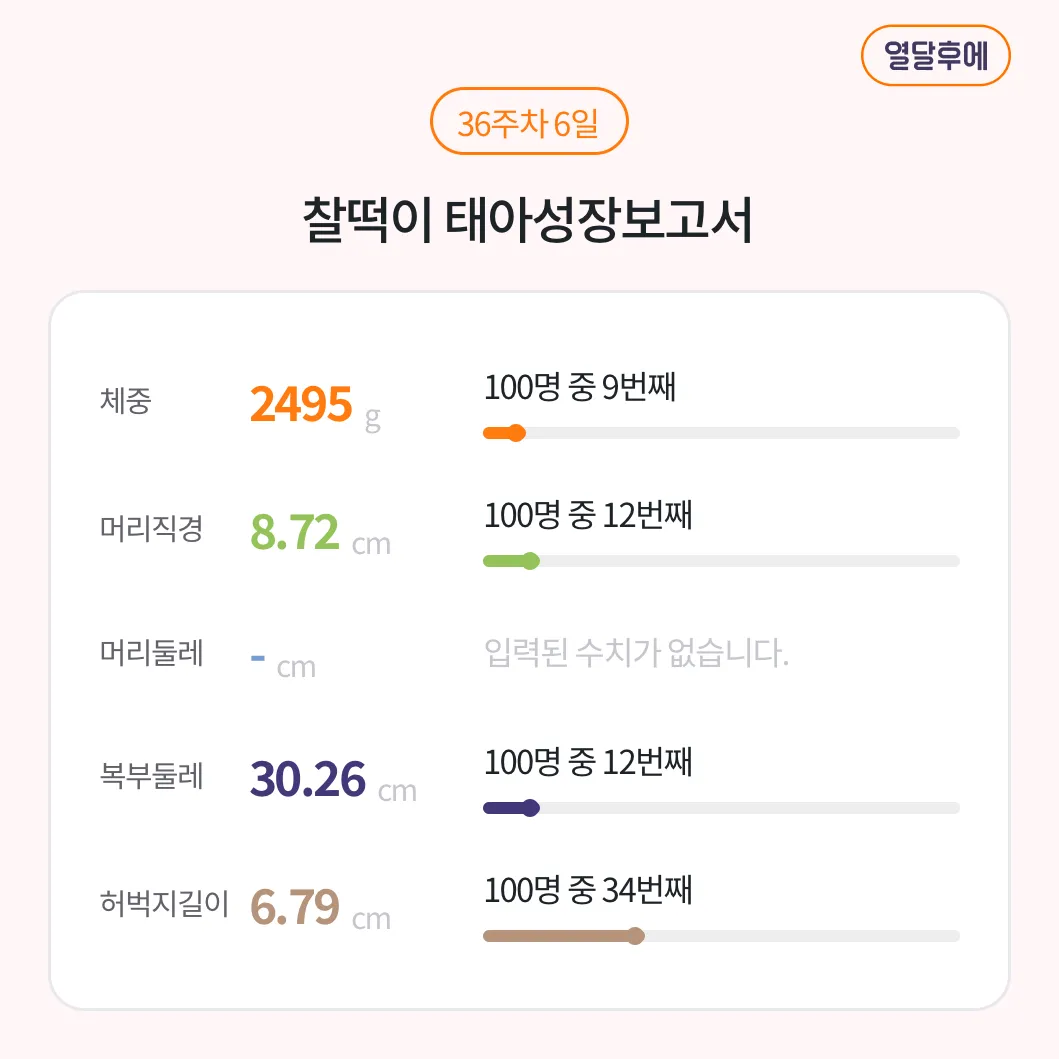Select the 허벅지길이 row label
1059x1059 pixels.
point(164,904)
